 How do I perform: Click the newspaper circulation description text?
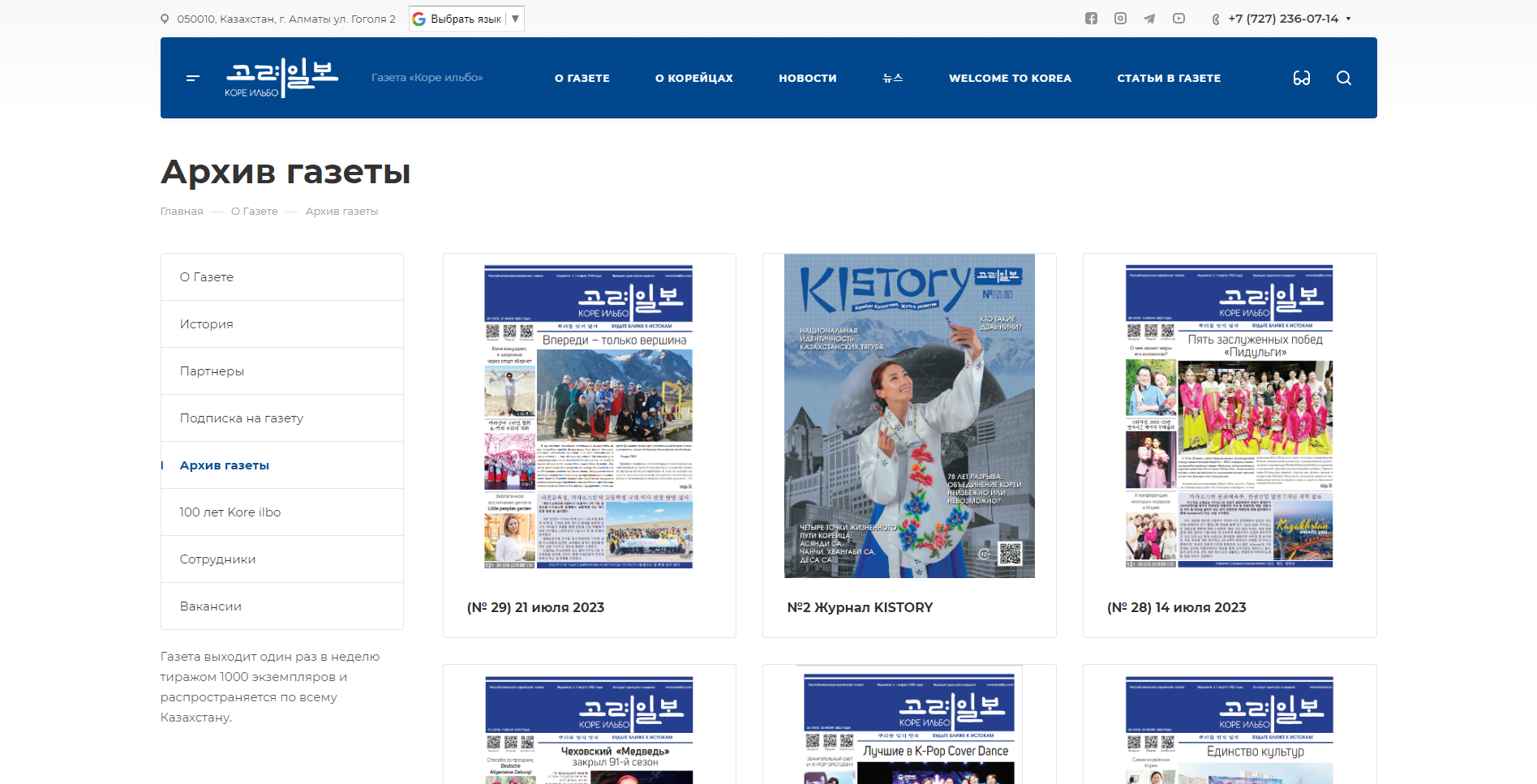tap(270, 687)
